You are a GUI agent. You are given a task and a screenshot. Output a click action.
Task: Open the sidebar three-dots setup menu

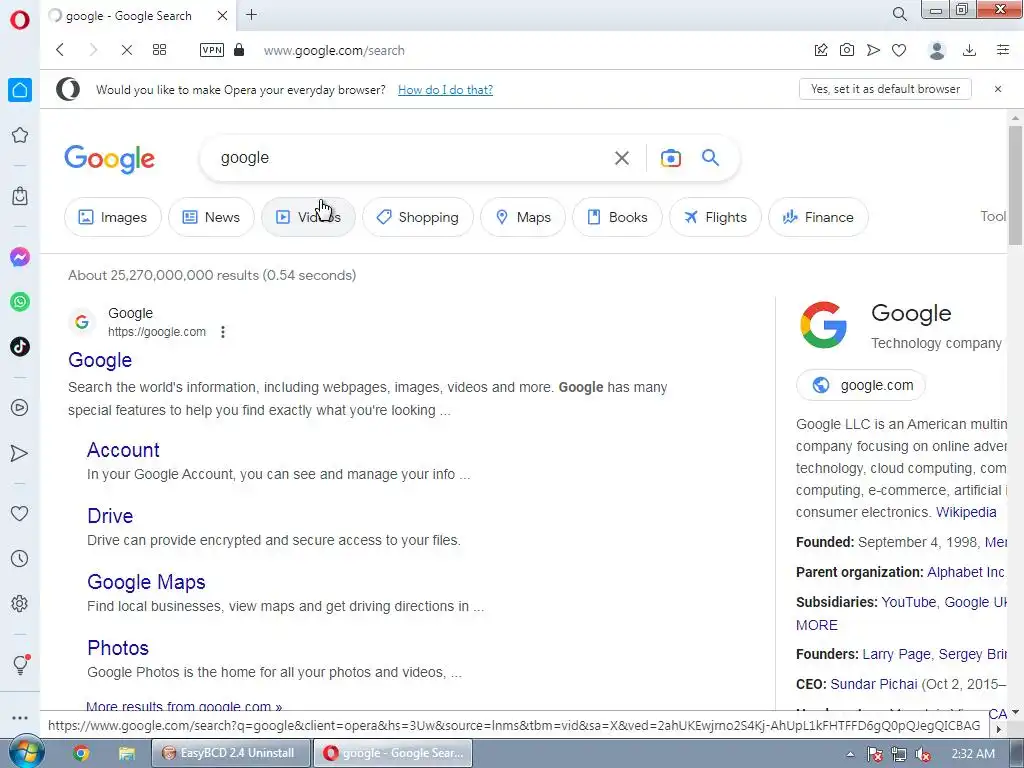click(20, 718)
